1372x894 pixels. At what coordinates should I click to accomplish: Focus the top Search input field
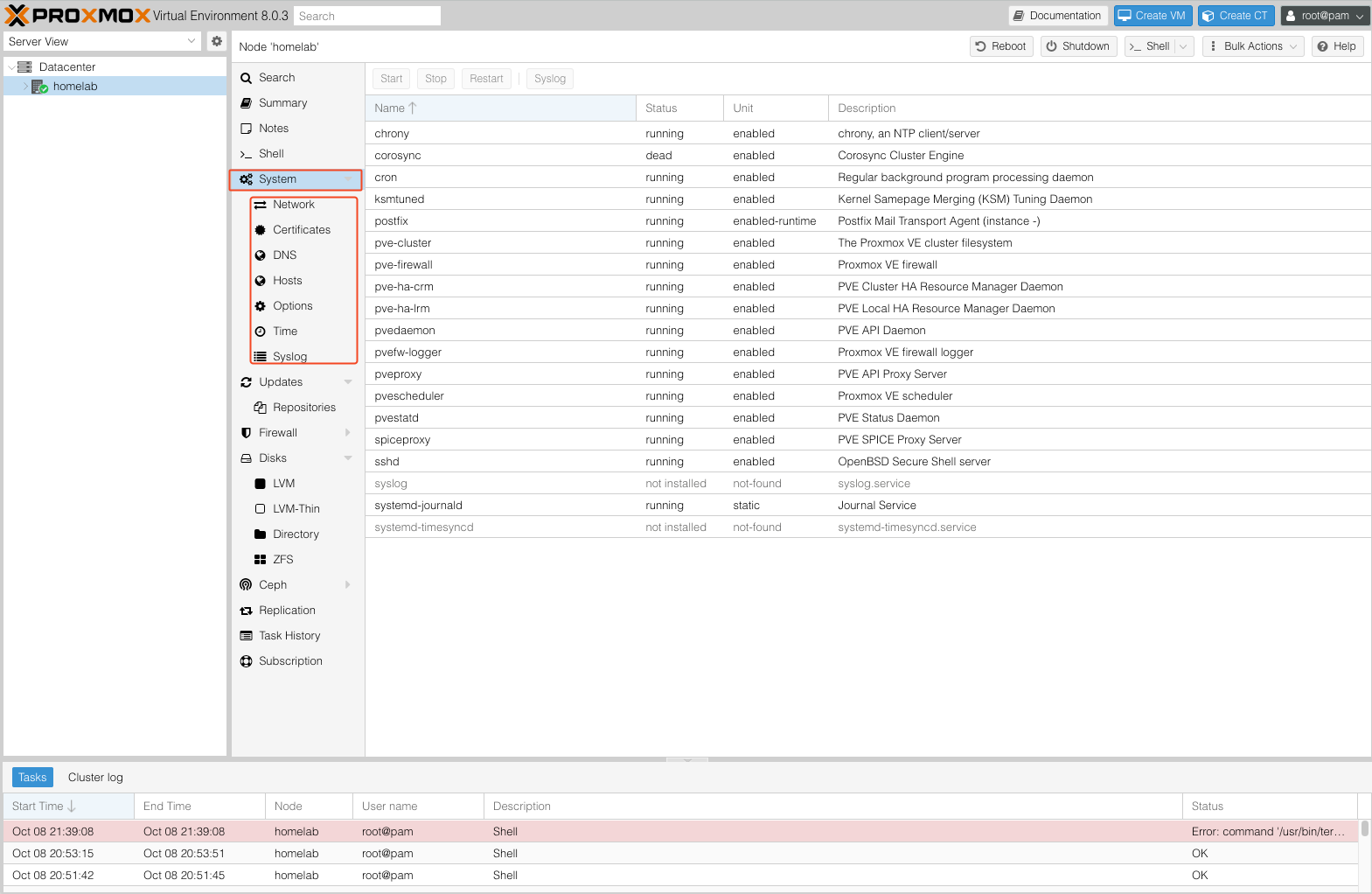[x=366, y=16]
